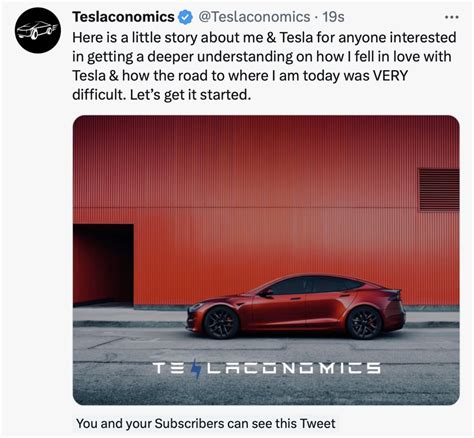Click the dark doorway in the photo
474x438 pixels.
(103, 265)
